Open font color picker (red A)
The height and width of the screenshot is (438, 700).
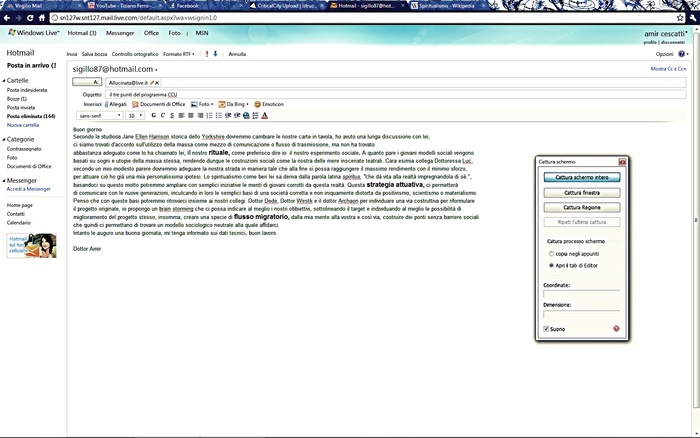(x=264, y=116)
